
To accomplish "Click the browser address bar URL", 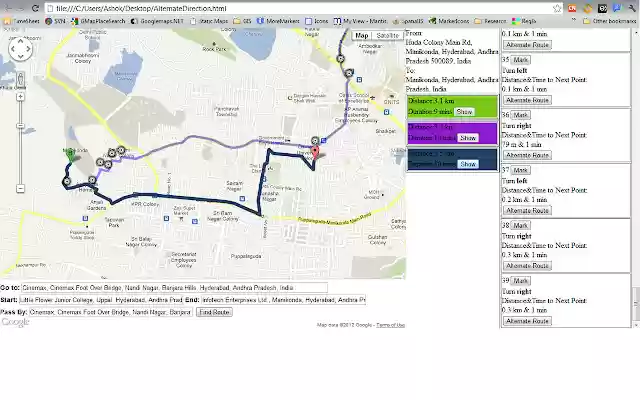I will tap(141, 8).
